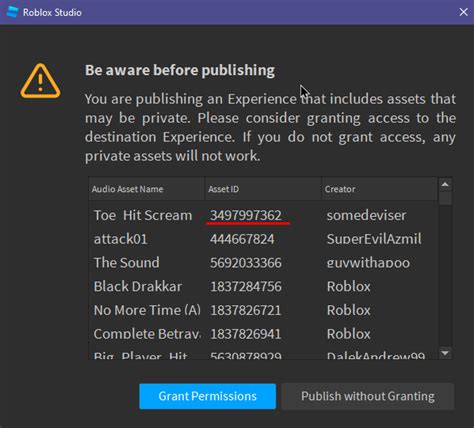The width and height of the screenshot is (474, 428).
Task: Select asset ID 1837826941
Action: coord(246,334)
